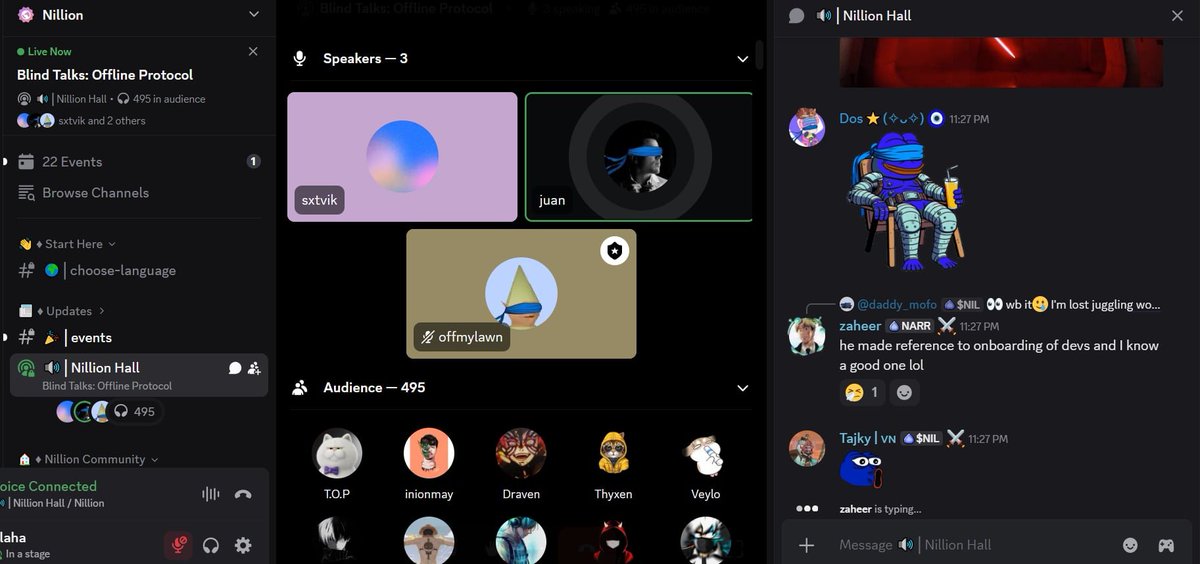Click speaker icon in chat panel header
Screen dimensions: 1200x564
pos(824,16)
